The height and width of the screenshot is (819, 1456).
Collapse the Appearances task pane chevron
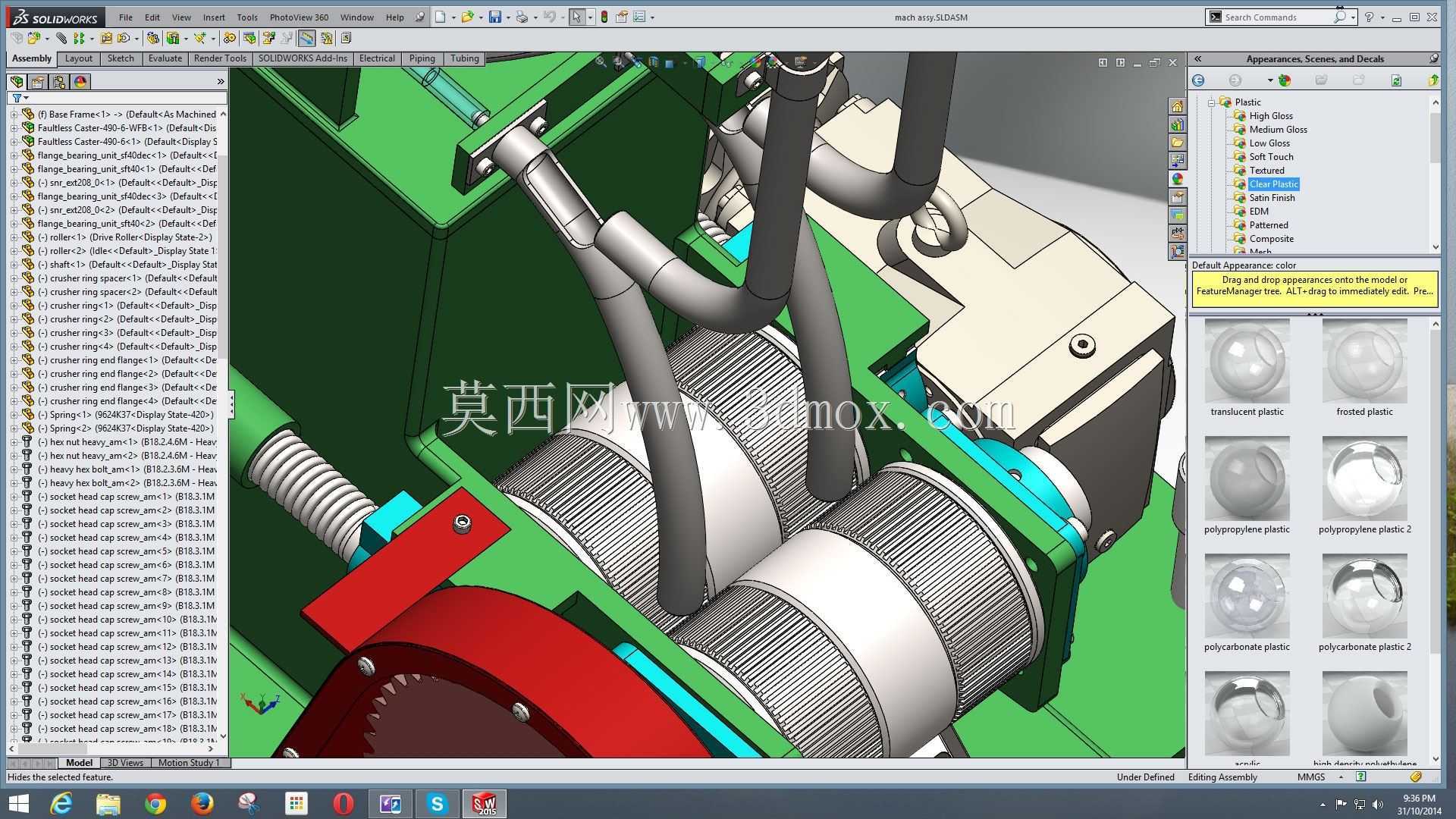[1198, 58]
